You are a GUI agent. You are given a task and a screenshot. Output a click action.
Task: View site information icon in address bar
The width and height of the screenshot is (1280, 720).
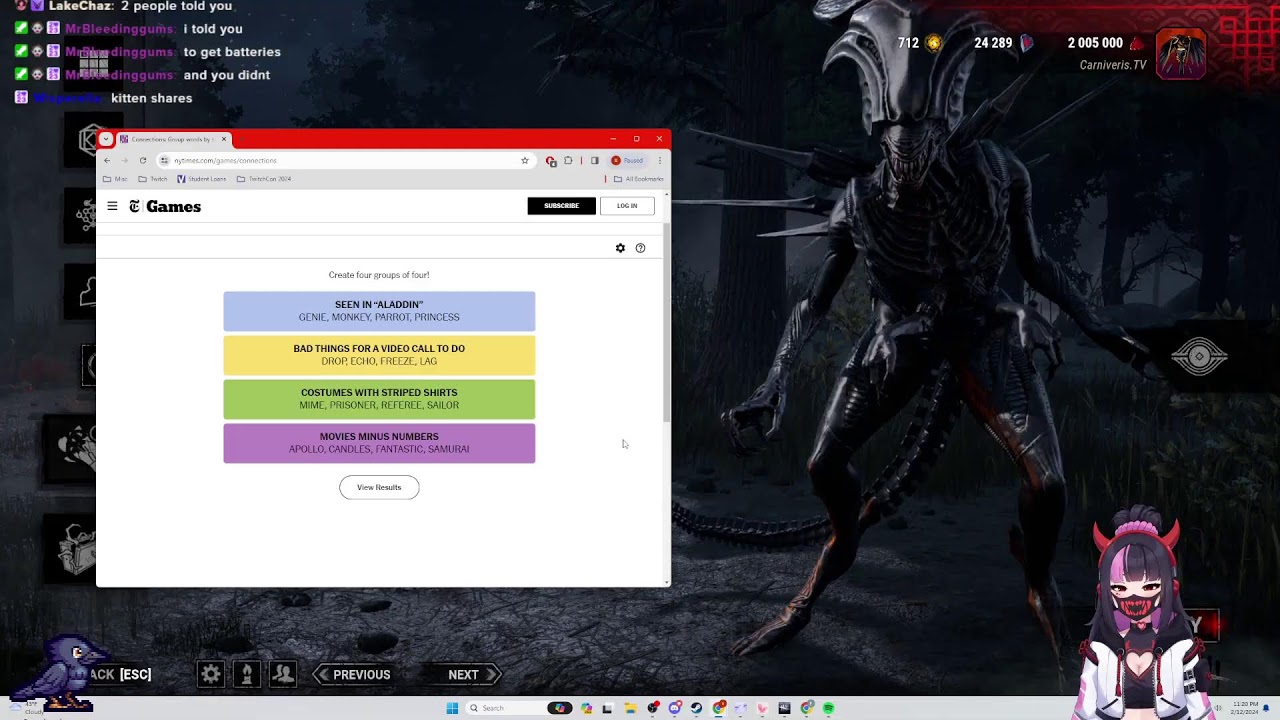(x=164, y=160)
